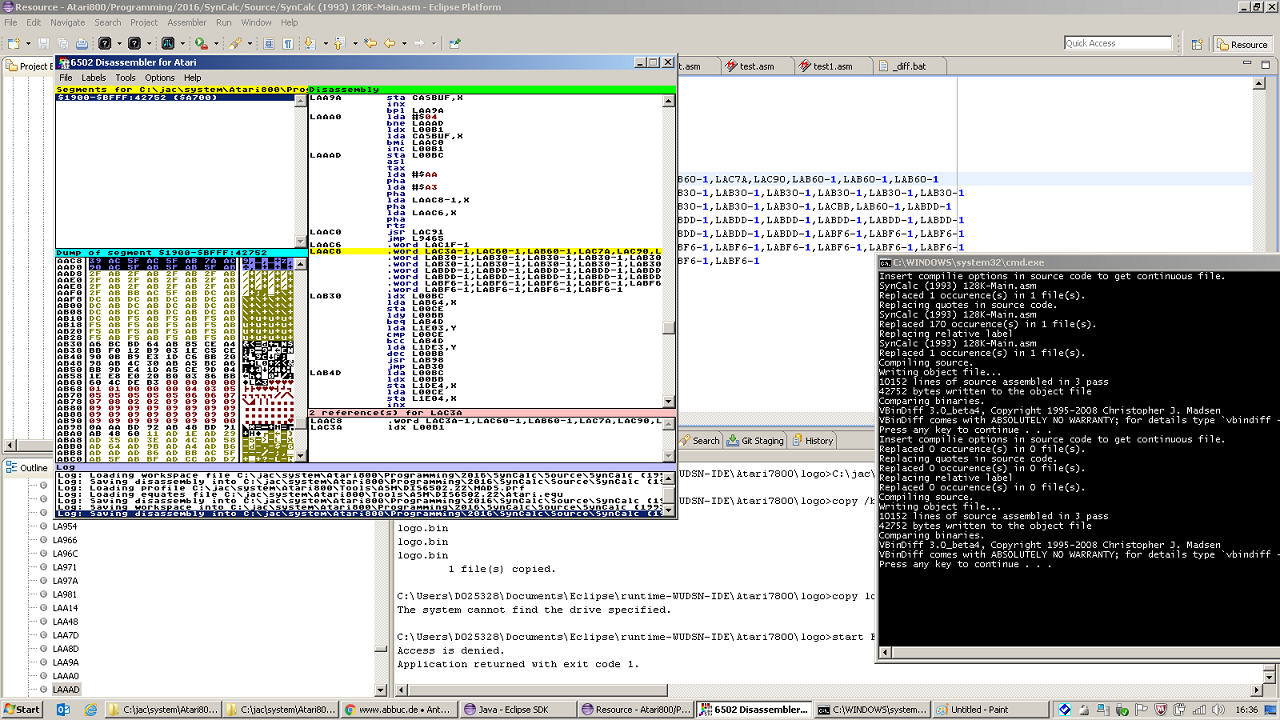Click the Quick Access input field
This screenshot has width=1280, height=720.
pos(1117,43)
